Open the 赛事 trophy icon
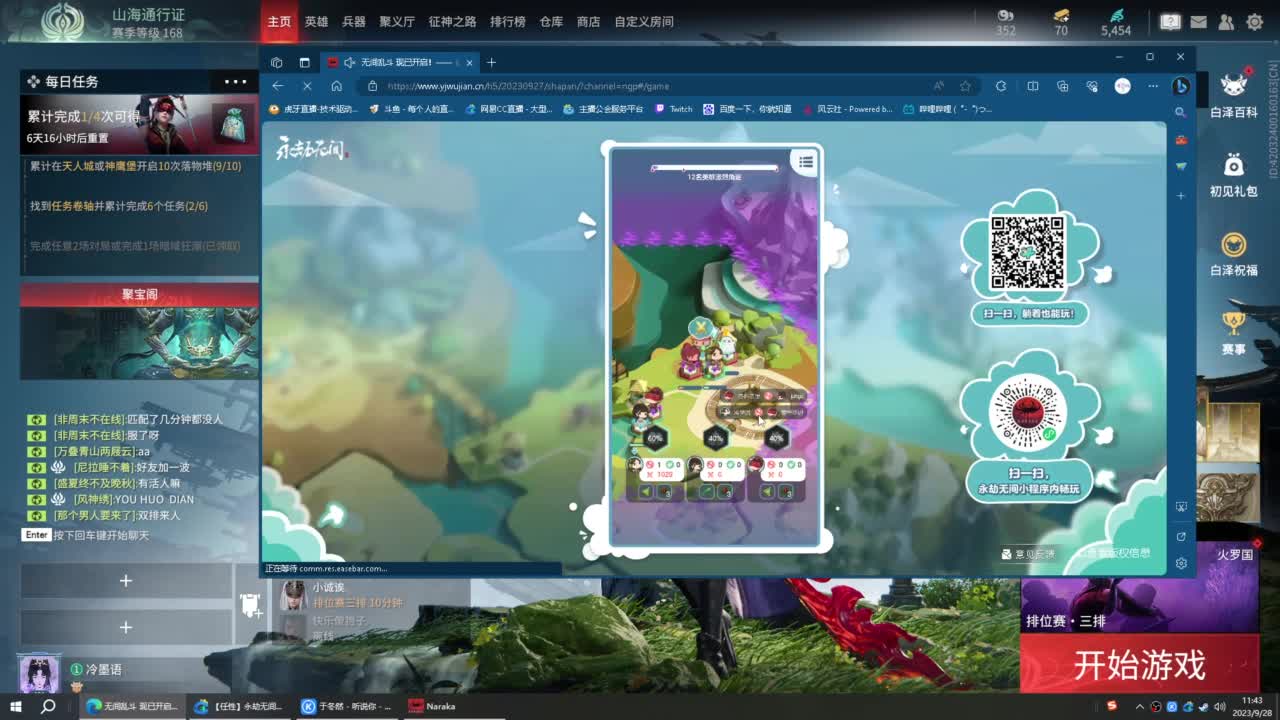The width and height of the screenshot is (1280, 720). pos(1234,333)
